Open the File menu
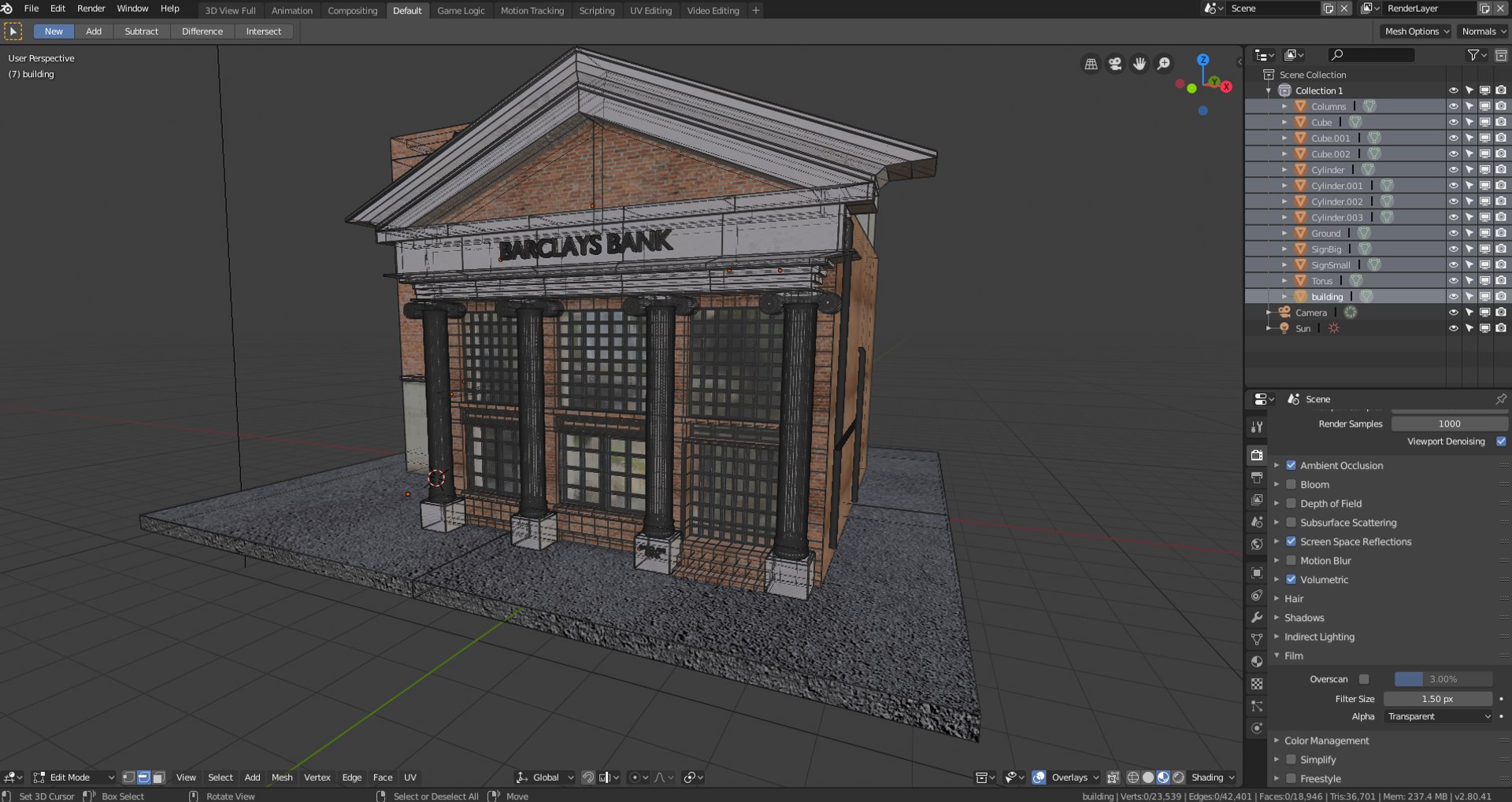 [x=31, y=9]
